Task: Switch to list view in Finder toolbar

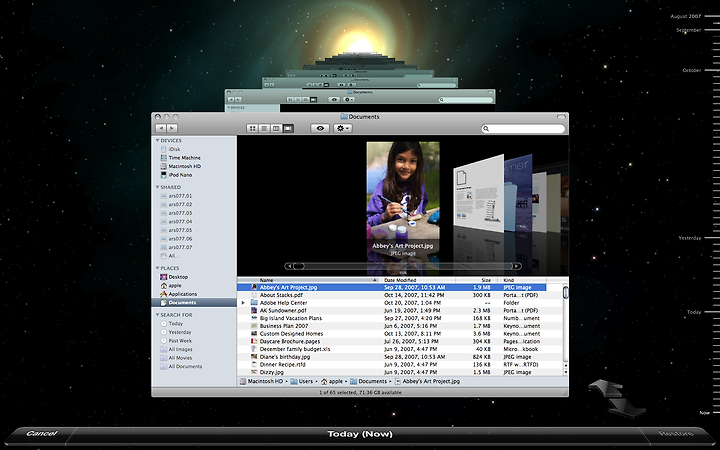Action: click(264, 129)
